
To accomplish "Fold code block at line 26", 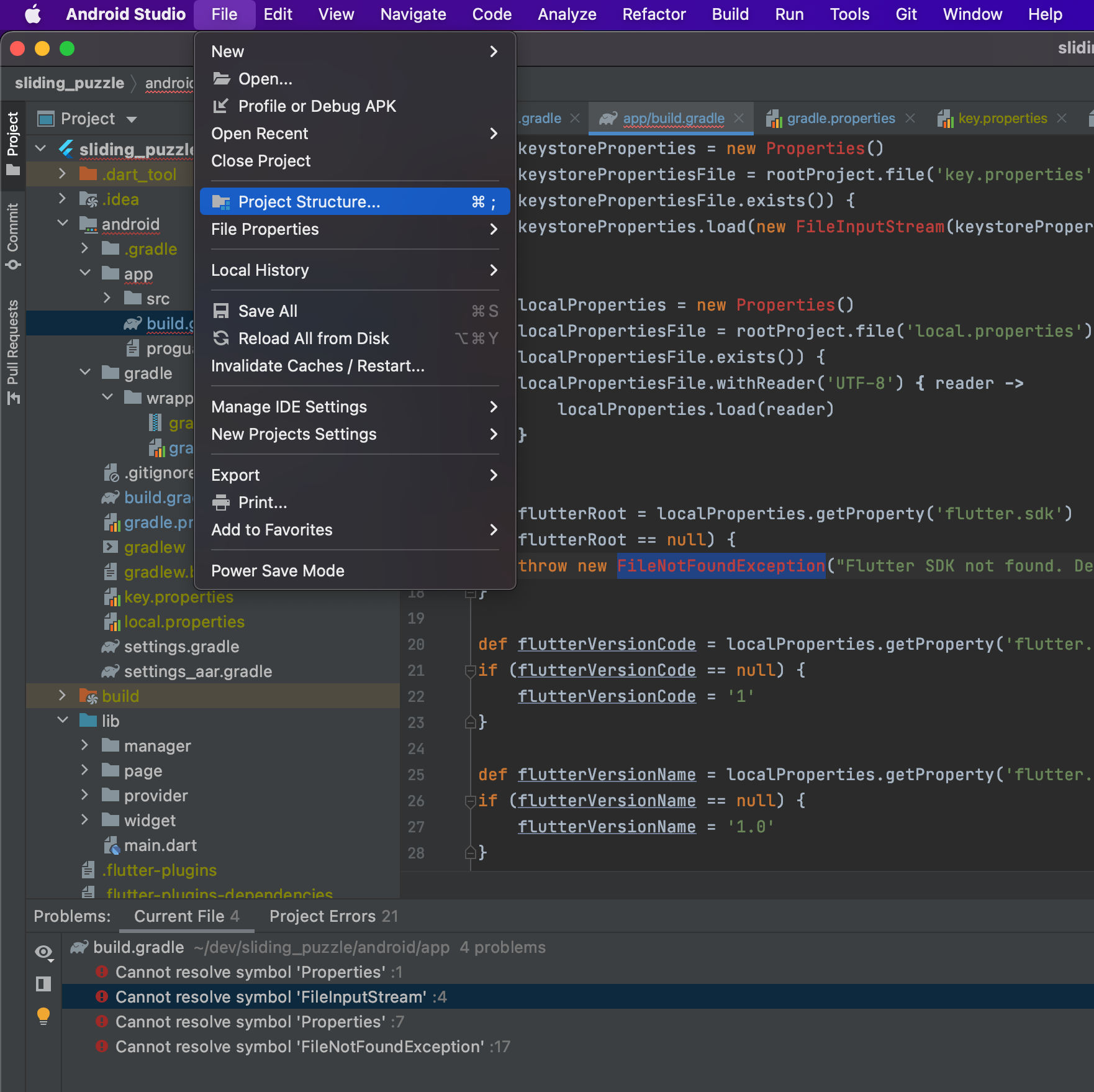I will pos(471,801).
